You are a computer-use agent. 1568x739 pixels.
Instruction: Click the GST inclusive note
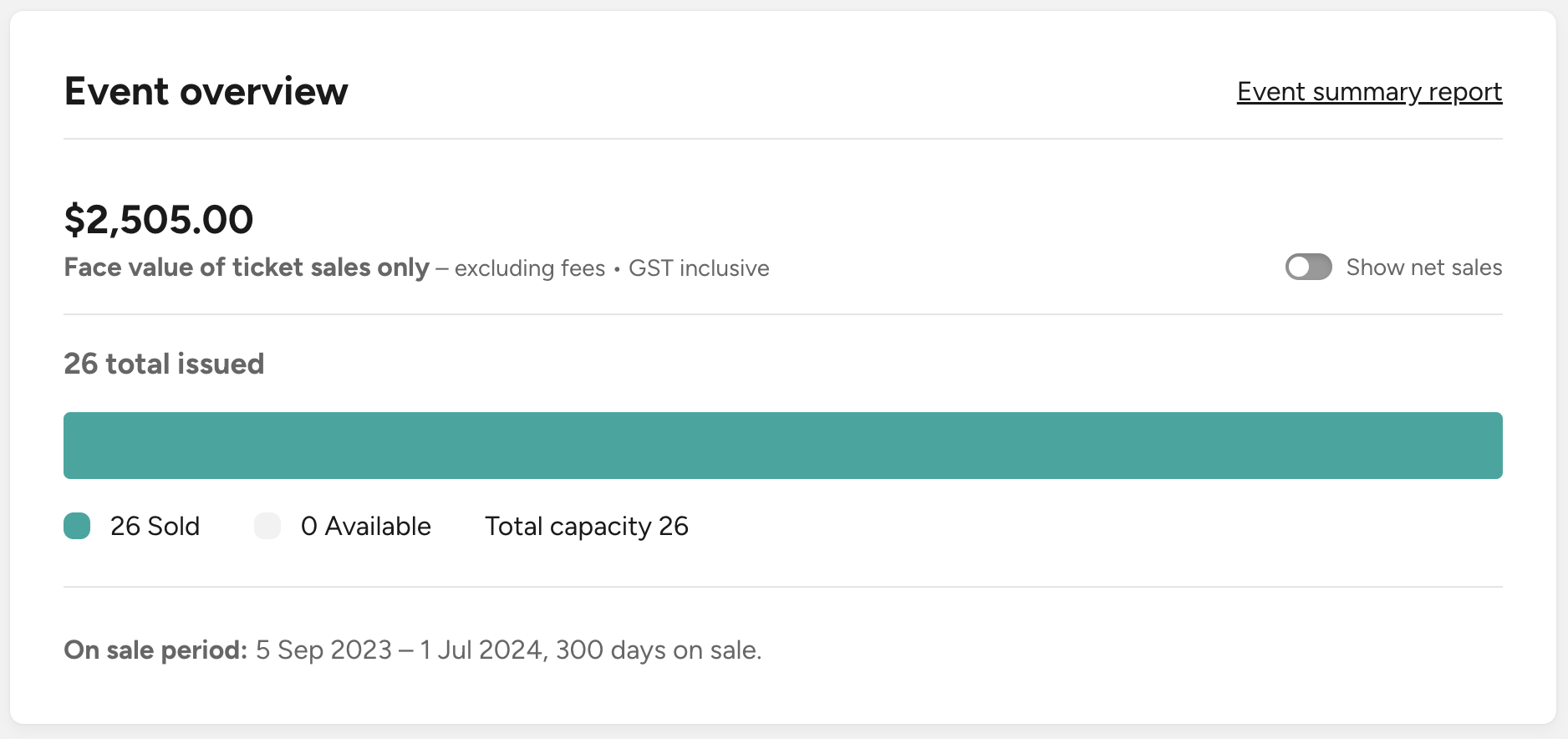coord(699,268)
